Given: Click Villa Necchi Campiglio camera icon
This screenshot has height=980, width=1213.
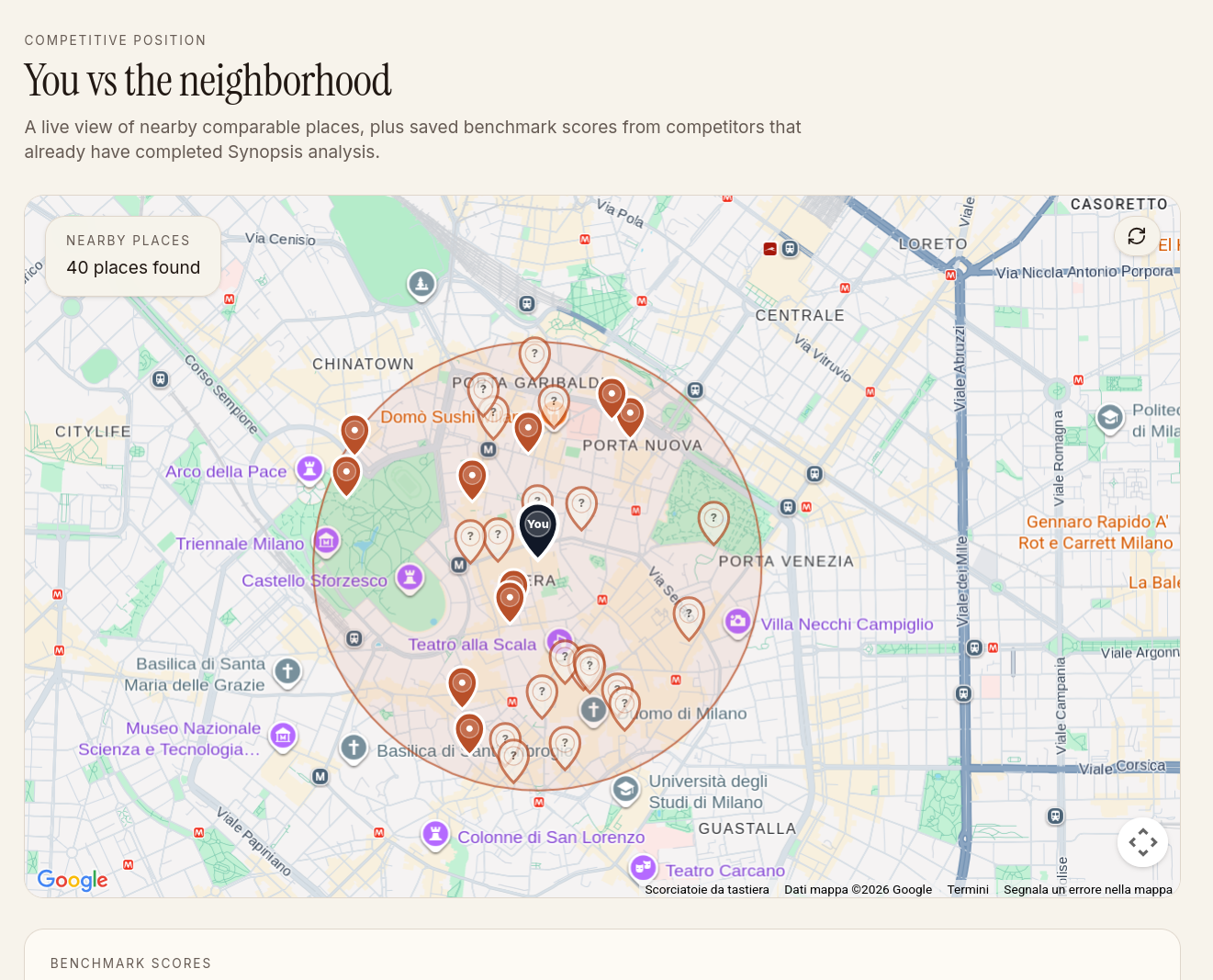Looking at the screenshot, I should point(737,622).
